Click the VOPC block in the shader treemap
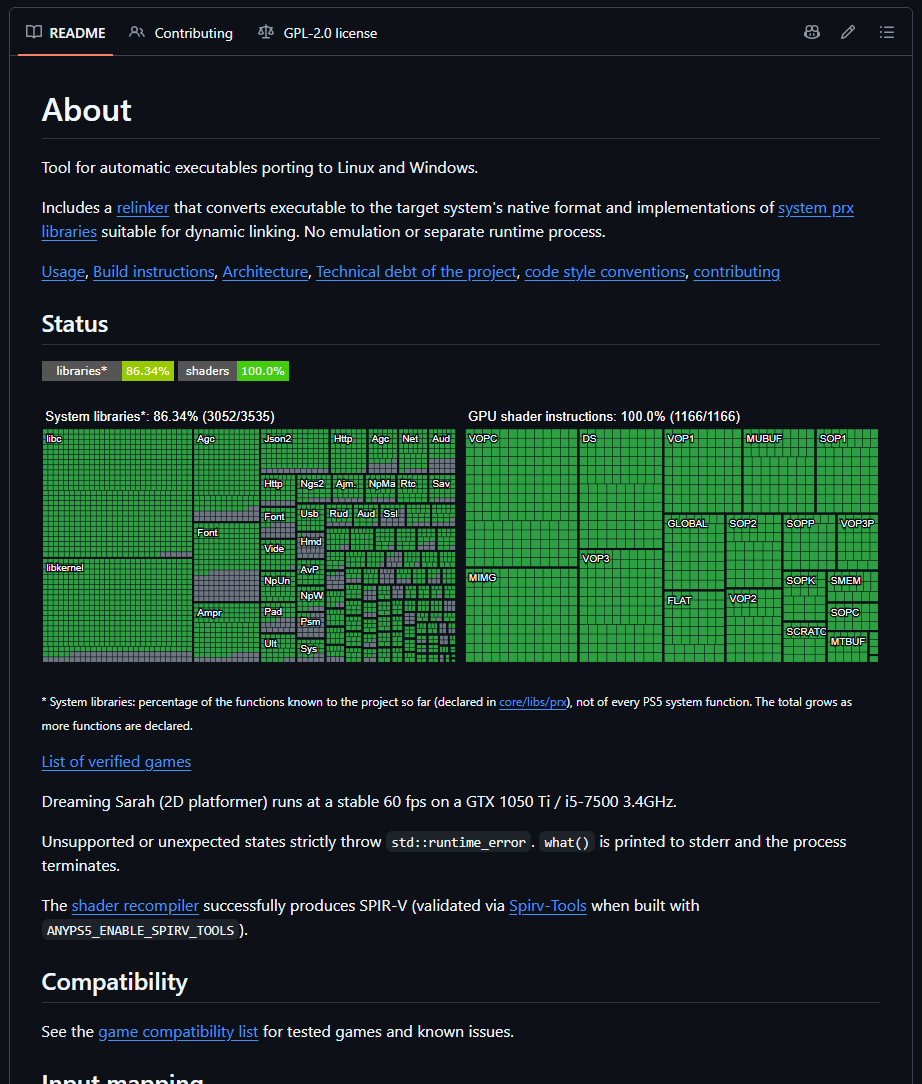 point(521,498)
